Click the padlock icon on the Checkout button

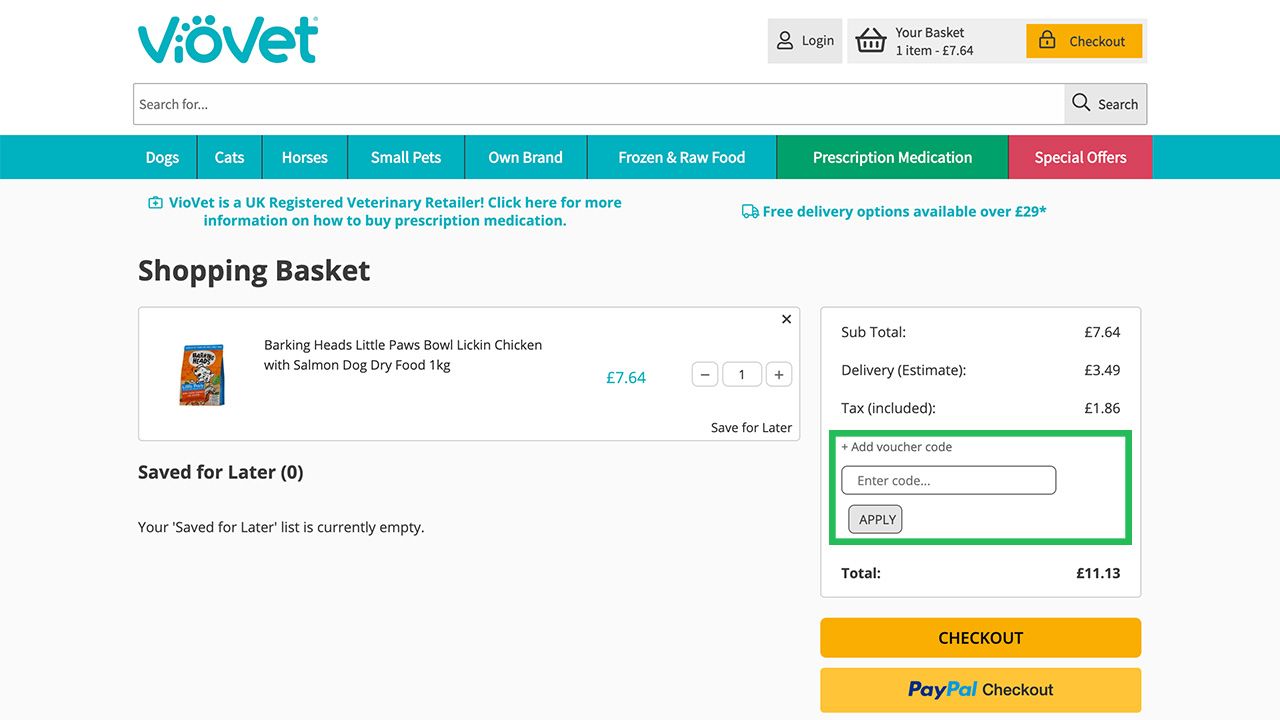point(1046,40)
